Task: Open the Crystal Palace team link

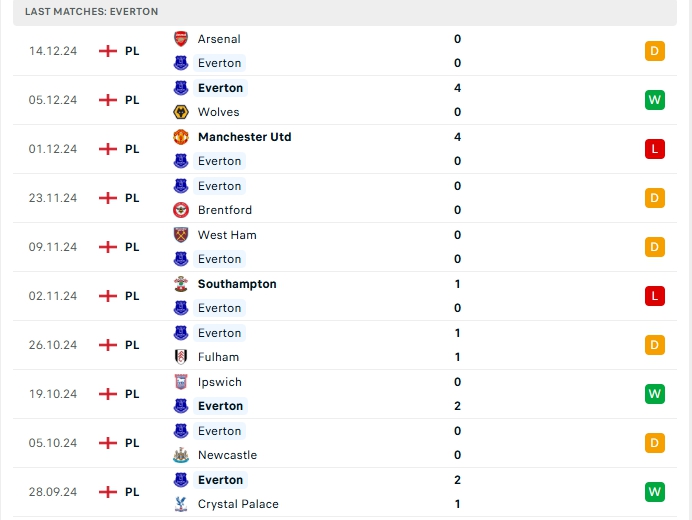Action: tap(238, 504)
